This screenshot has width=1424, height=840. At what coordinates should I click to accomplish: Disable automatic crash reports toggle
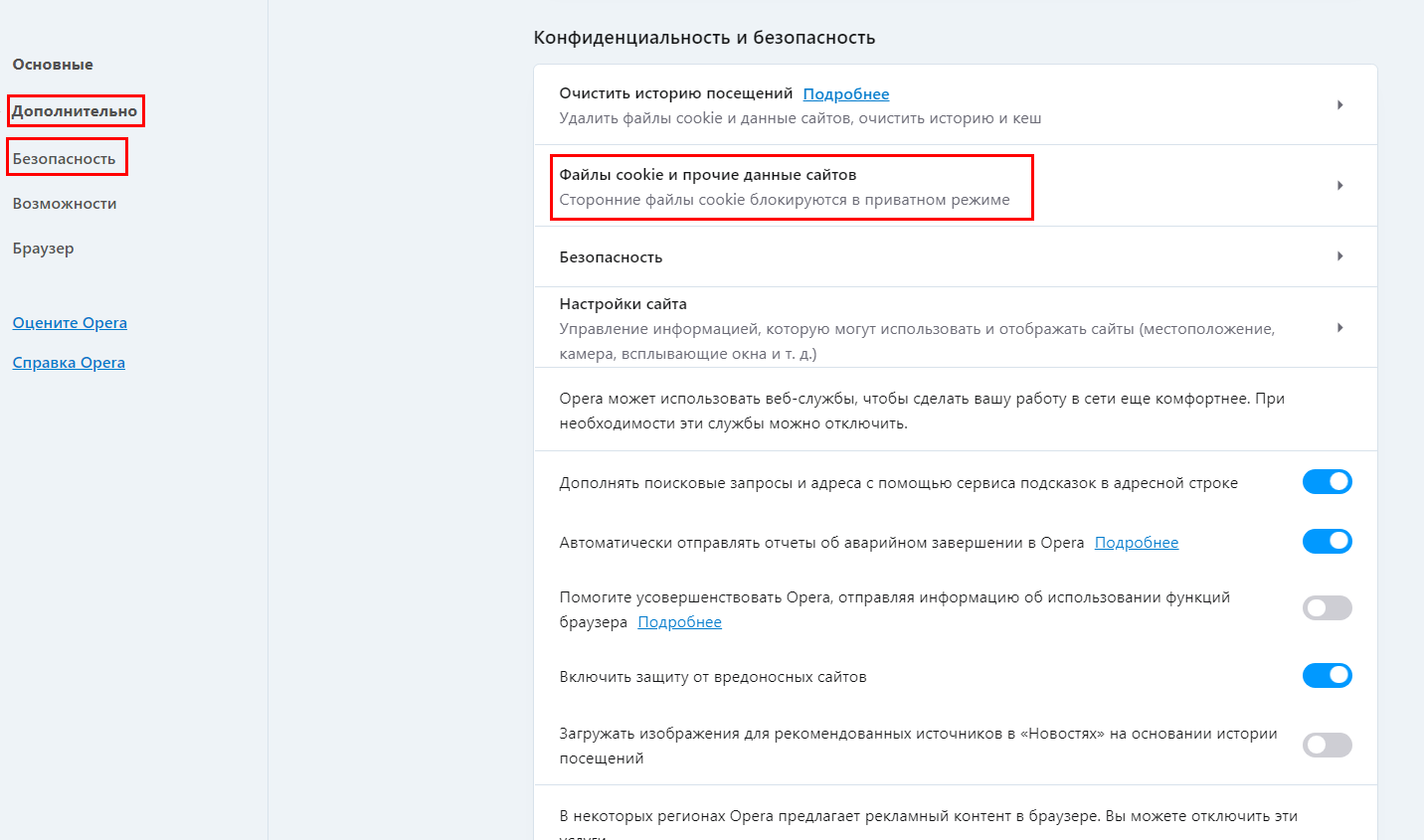(1327, 542)
